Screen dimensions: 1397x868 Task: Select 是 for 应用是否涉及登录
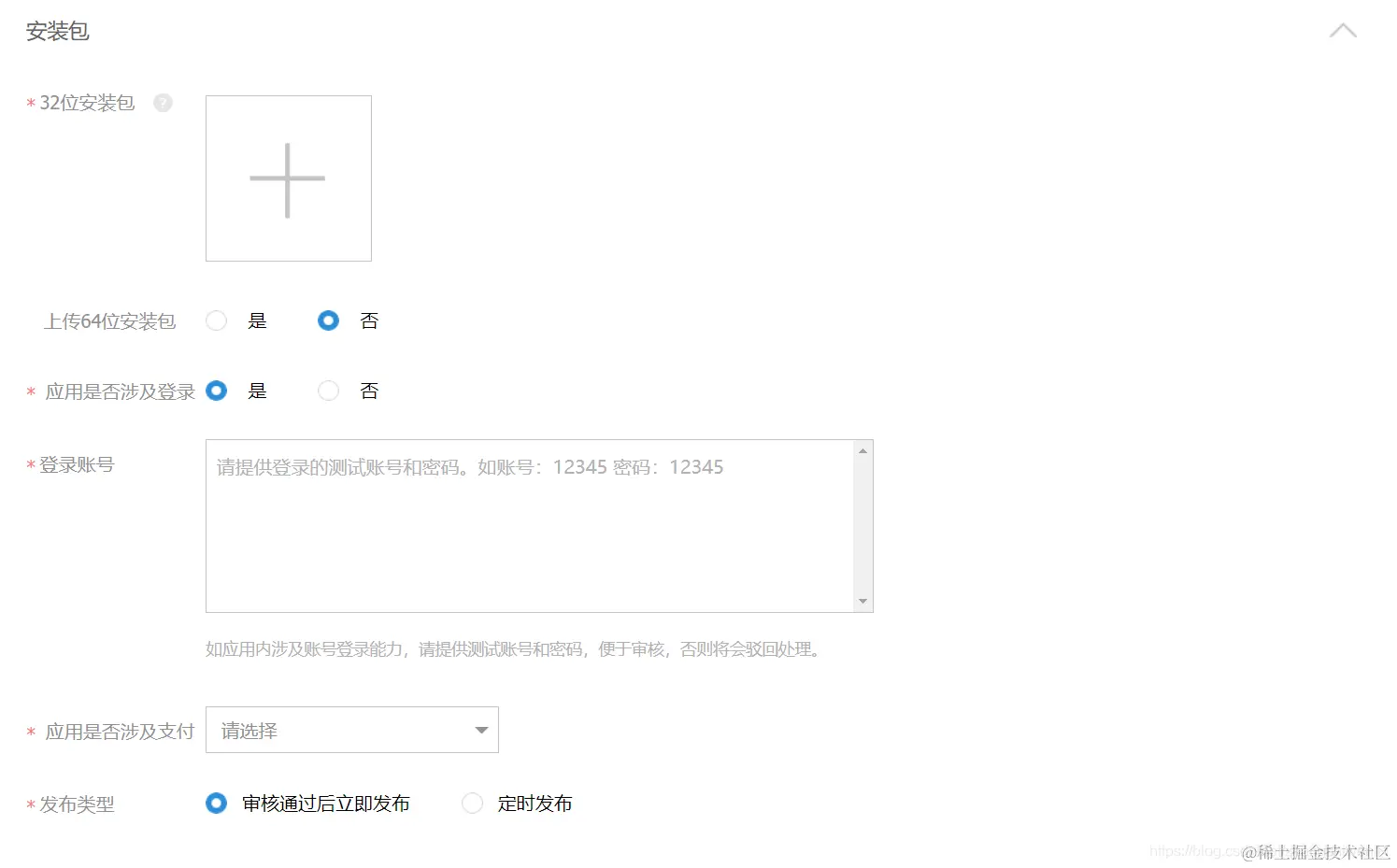click(x=216, y=391)
